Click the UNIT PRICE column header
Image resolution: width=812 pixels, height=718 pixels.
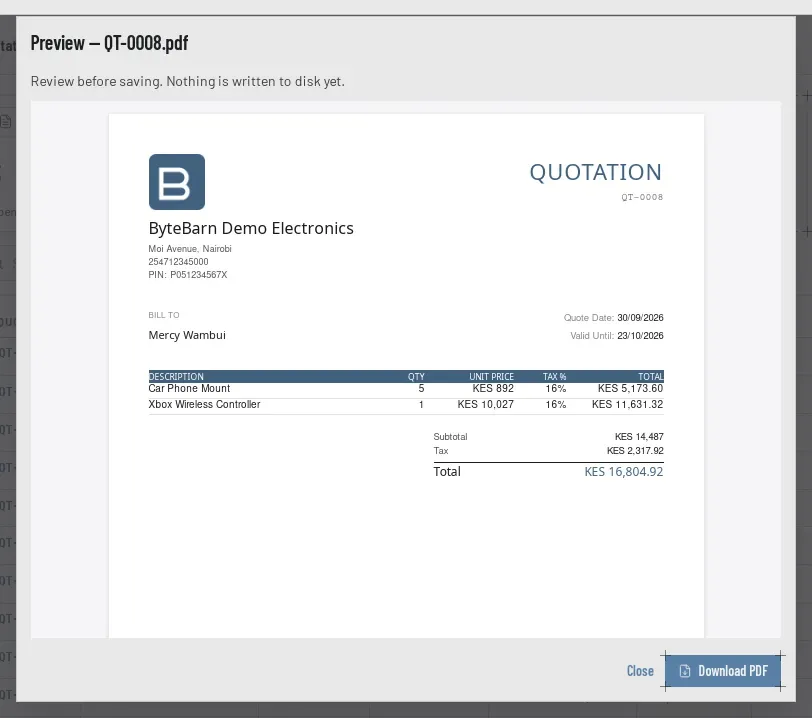point(491,377)
